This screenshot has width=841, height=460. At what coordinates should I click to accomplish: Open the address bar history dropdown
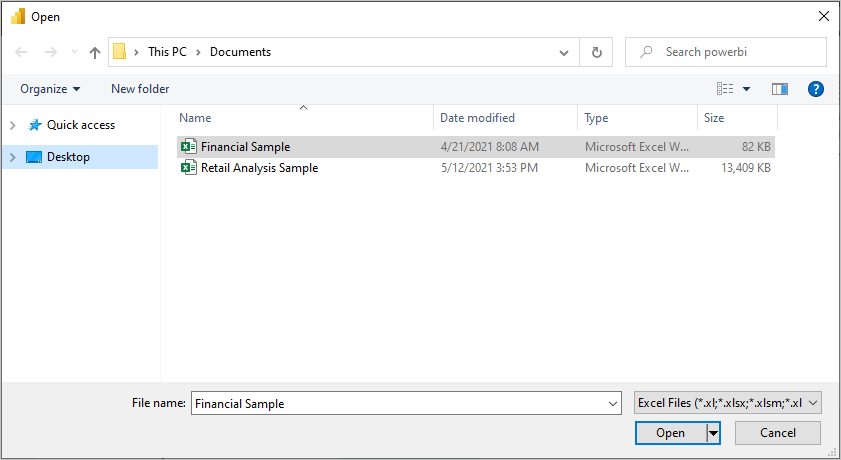tap(565, 52)
